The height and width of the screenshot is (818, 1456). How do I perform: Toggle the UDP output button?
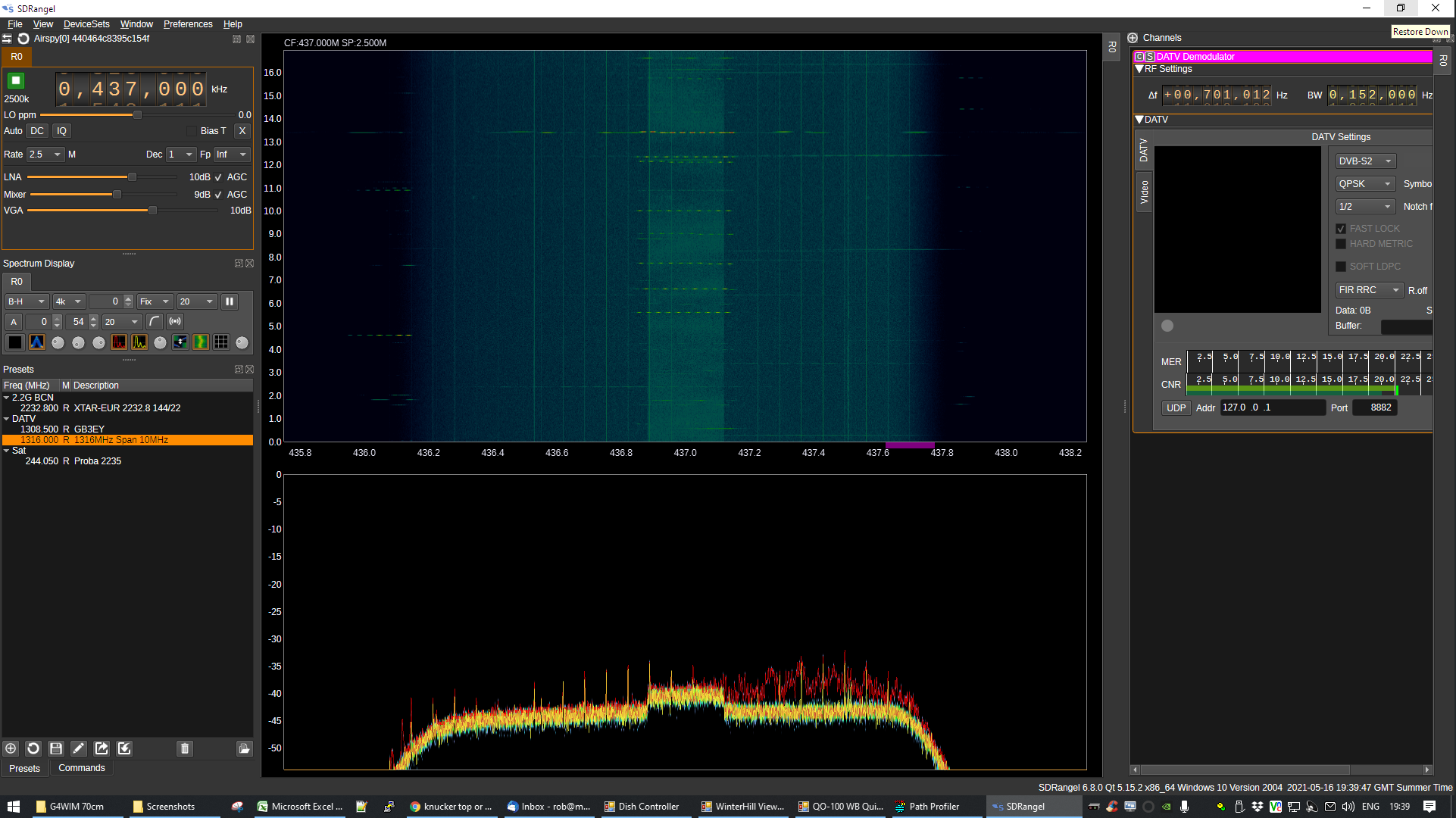point(1176,407)
